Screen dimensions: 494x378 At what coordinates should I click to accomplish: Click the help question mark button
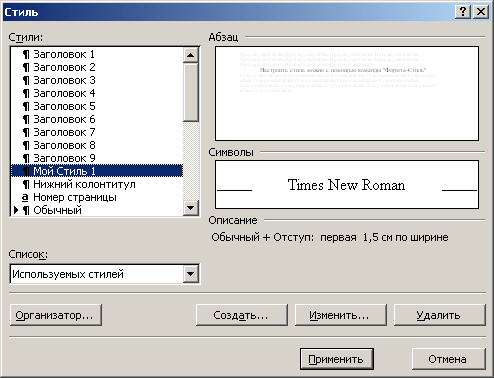pyautogui.click(x=463, y=12)
